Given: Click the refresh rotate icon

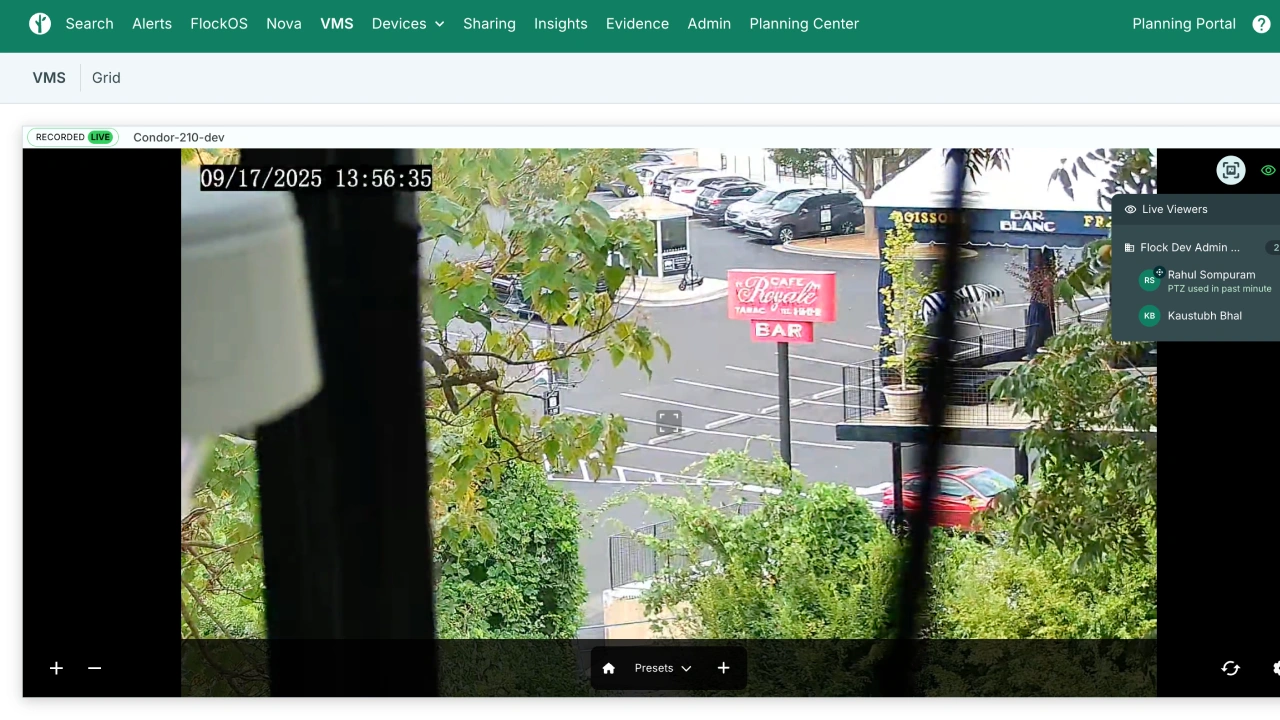Looking at the screenshot, I should (x=1231, y=668).
